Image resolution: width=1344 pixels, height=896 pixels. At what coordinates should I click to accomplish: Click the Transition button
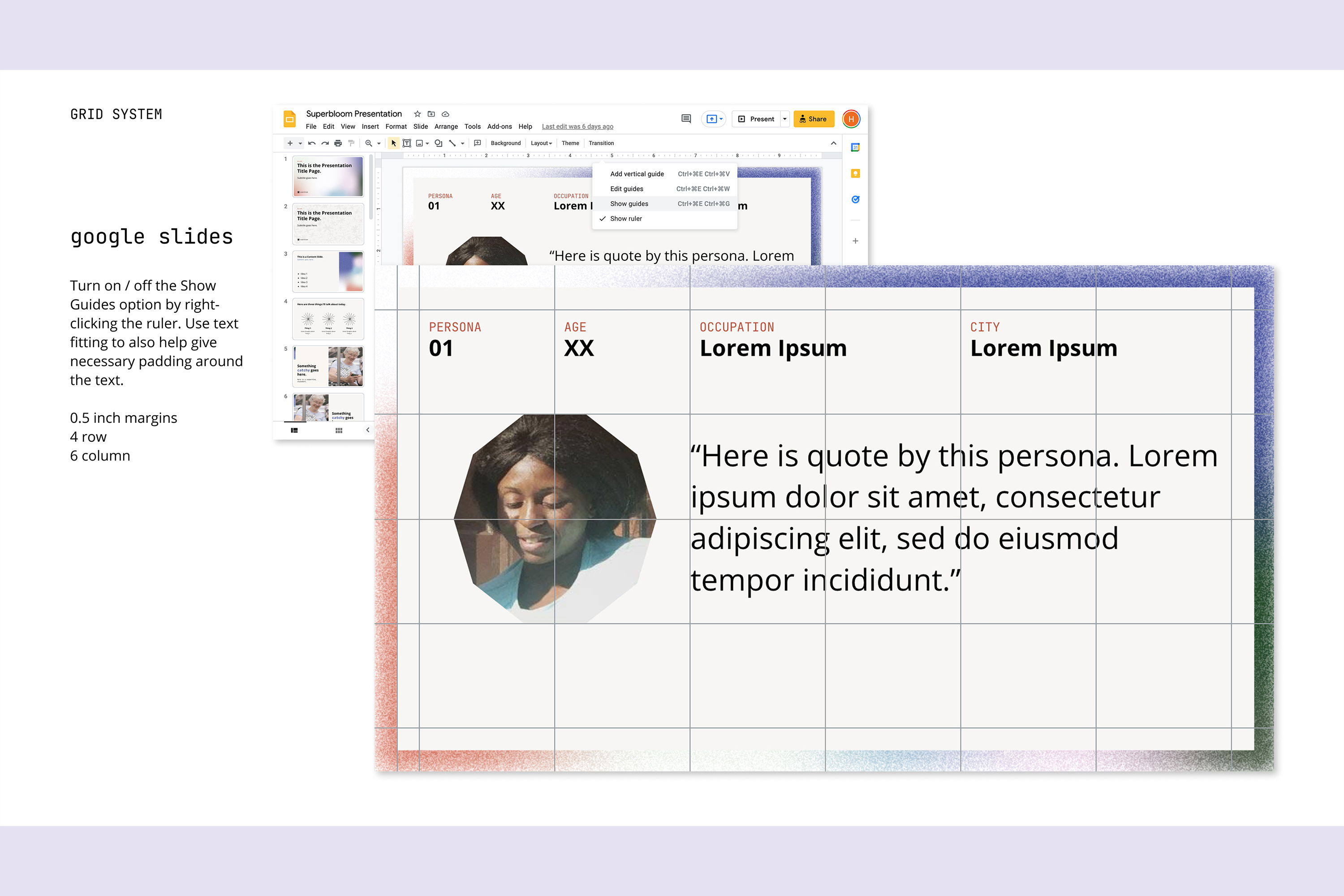click(601, 143)
